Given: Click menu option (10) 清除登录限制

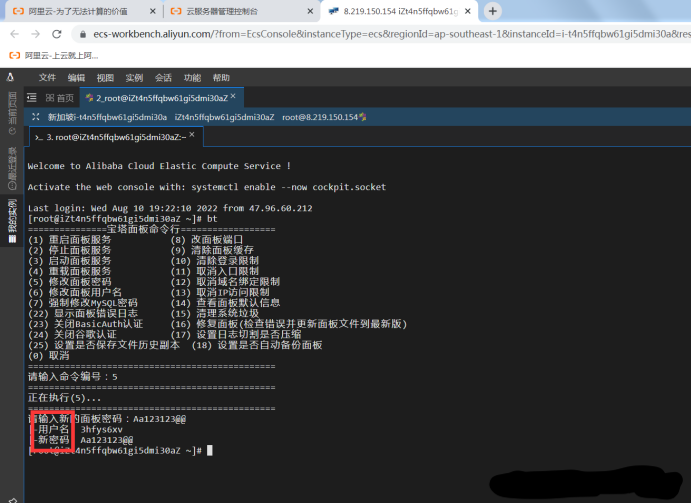Looking at the screenshot, I should coord(215,261).
